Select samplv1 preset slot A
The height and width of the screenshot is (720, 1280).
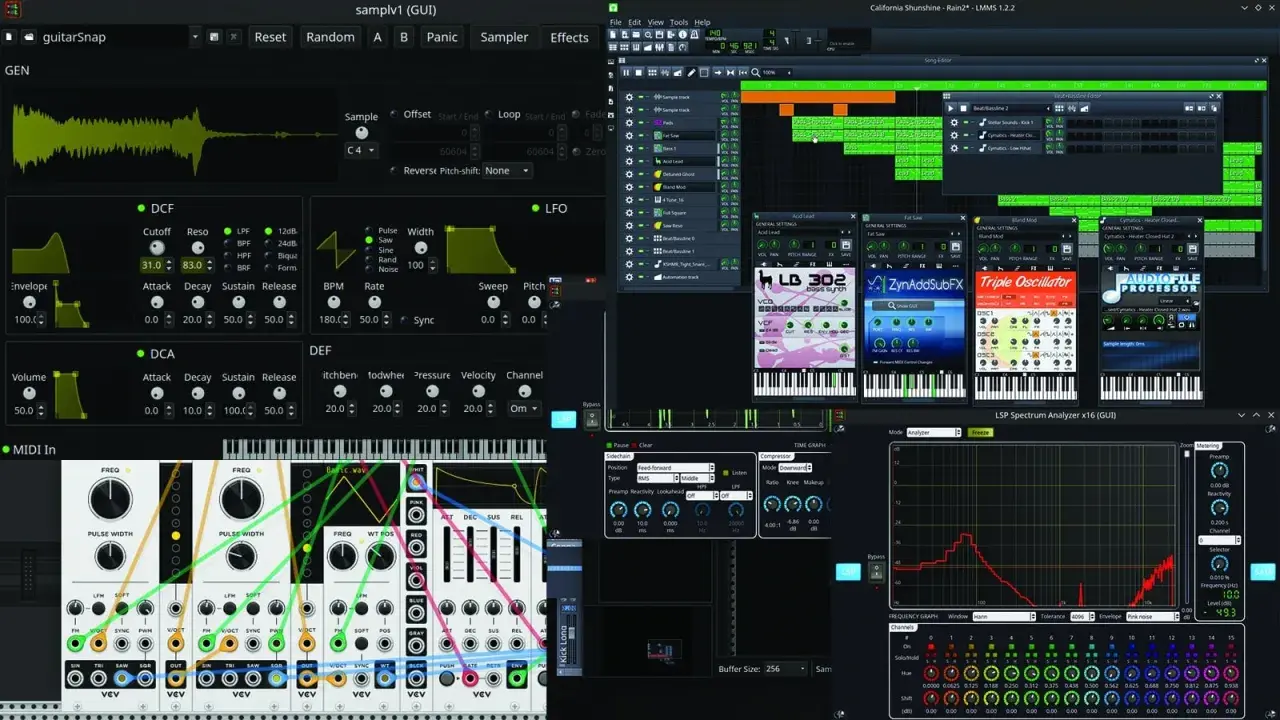coord(377,37)
